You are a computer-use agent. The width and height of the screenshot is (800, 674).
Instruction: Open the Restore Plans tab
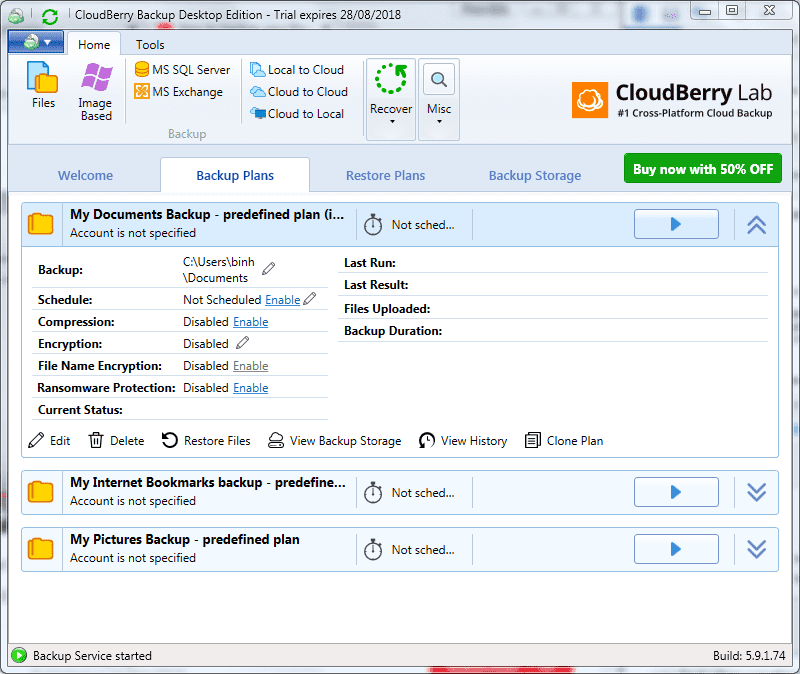385,176
